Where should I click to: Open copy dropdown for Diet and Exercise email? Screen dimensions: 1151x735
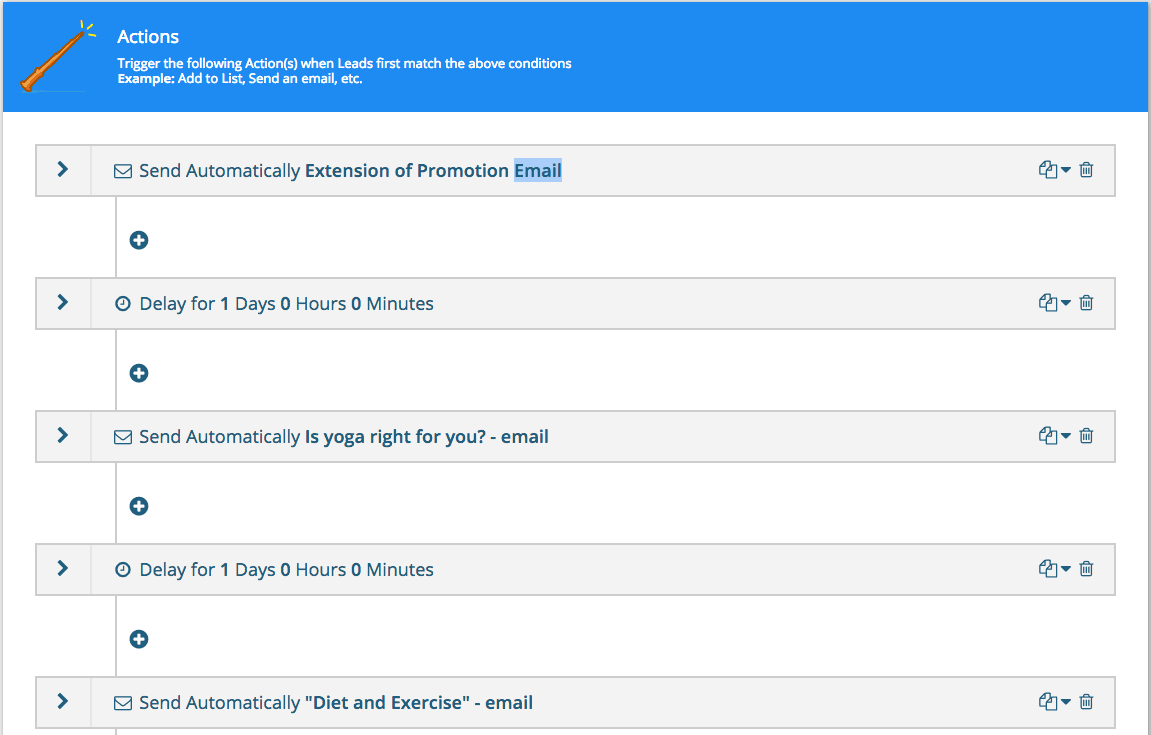click(x=1054, y=702)
